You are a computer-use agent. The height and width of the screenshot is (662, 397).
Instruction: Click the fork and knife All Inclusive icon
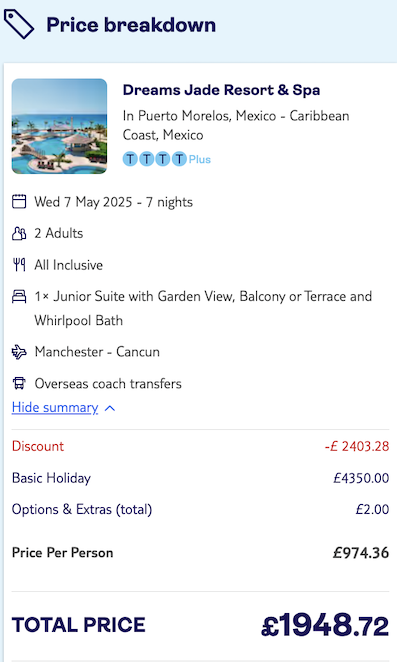[19, 265]
